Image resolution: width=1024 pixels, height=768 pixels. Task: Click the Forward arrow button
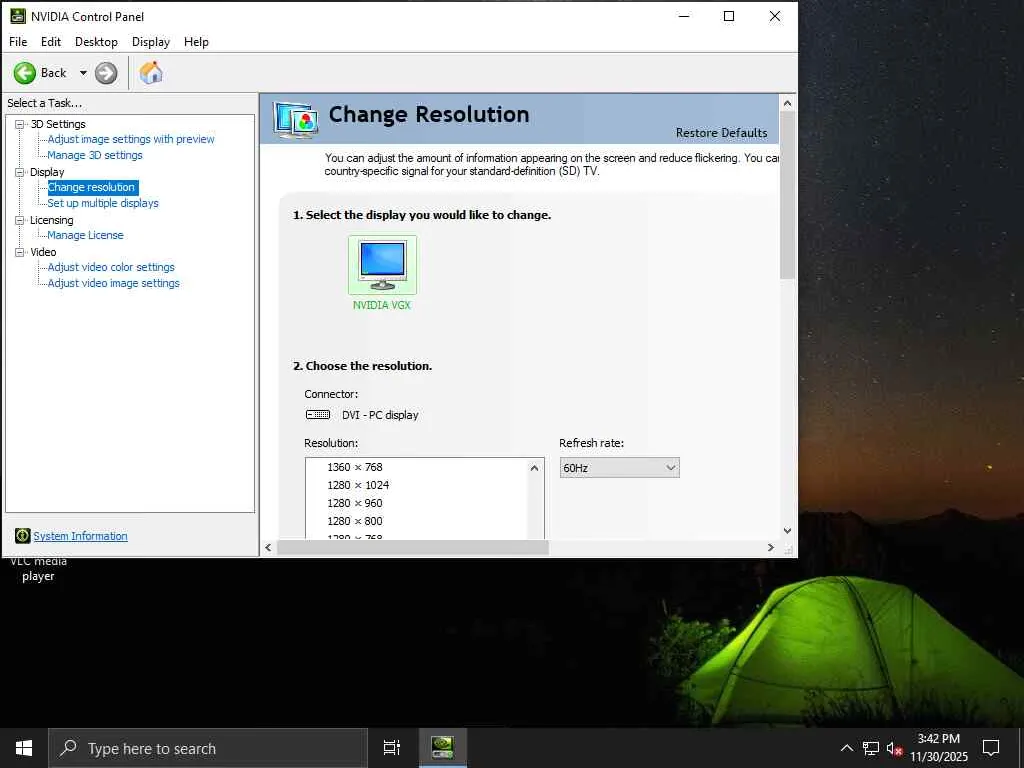tap(106, 73)
